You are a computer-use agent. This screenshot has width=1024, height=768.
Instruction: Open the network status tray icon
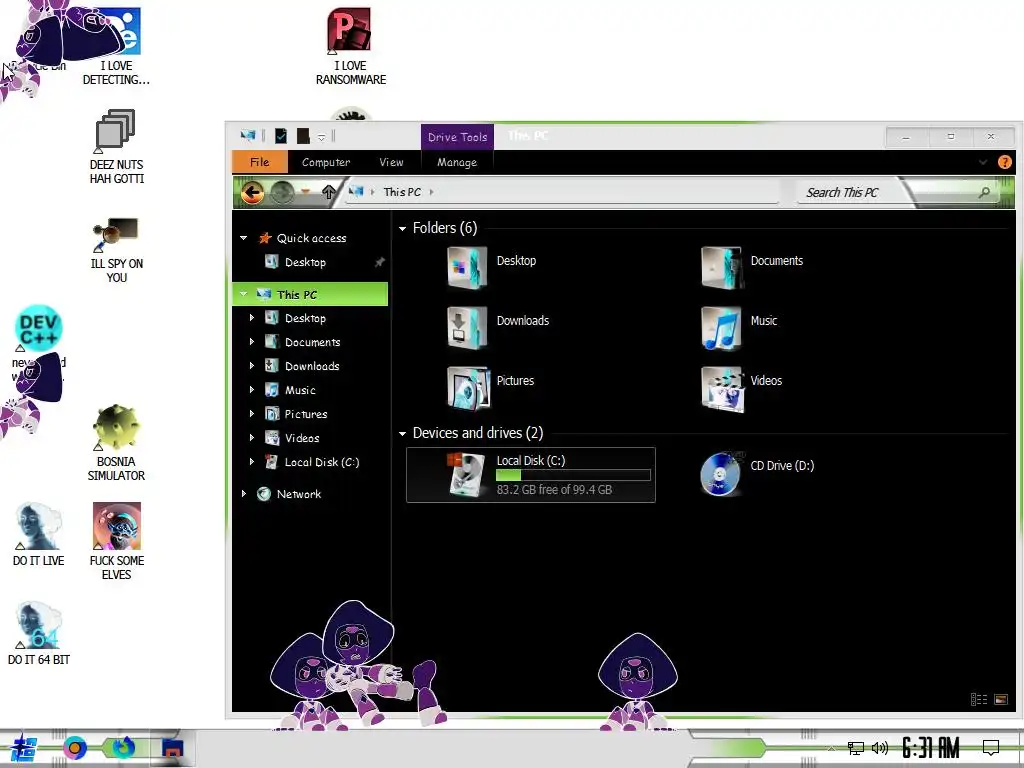click(856, 748)
